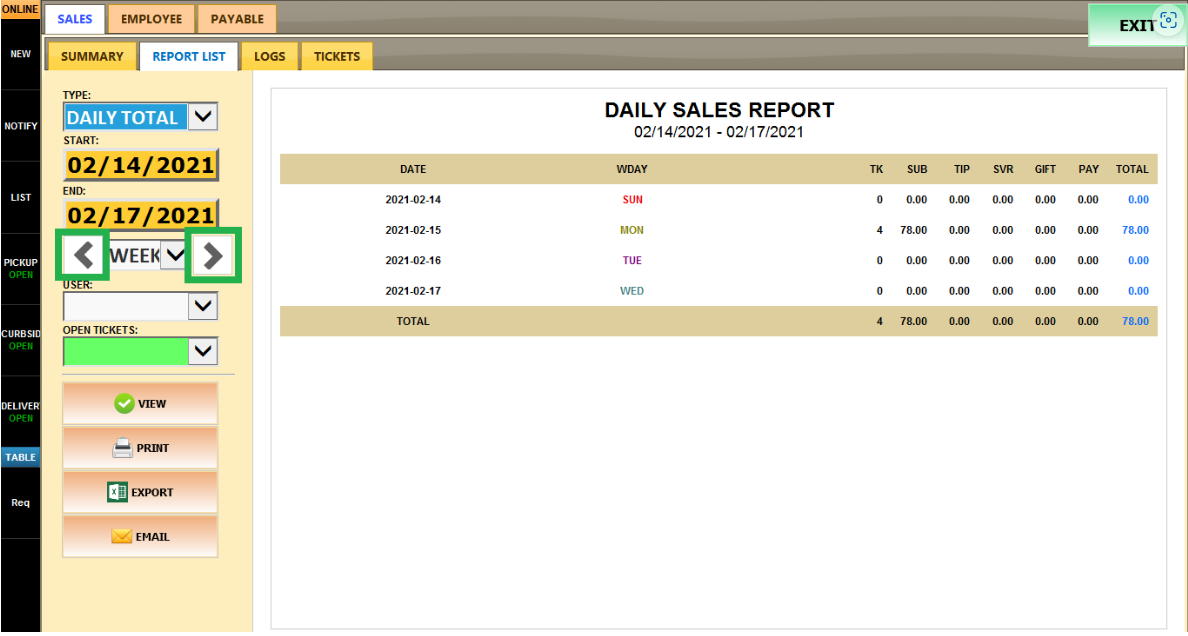Click the WED weekday cell
This screenshot has width=1188, height=636.
pos(632,290)
